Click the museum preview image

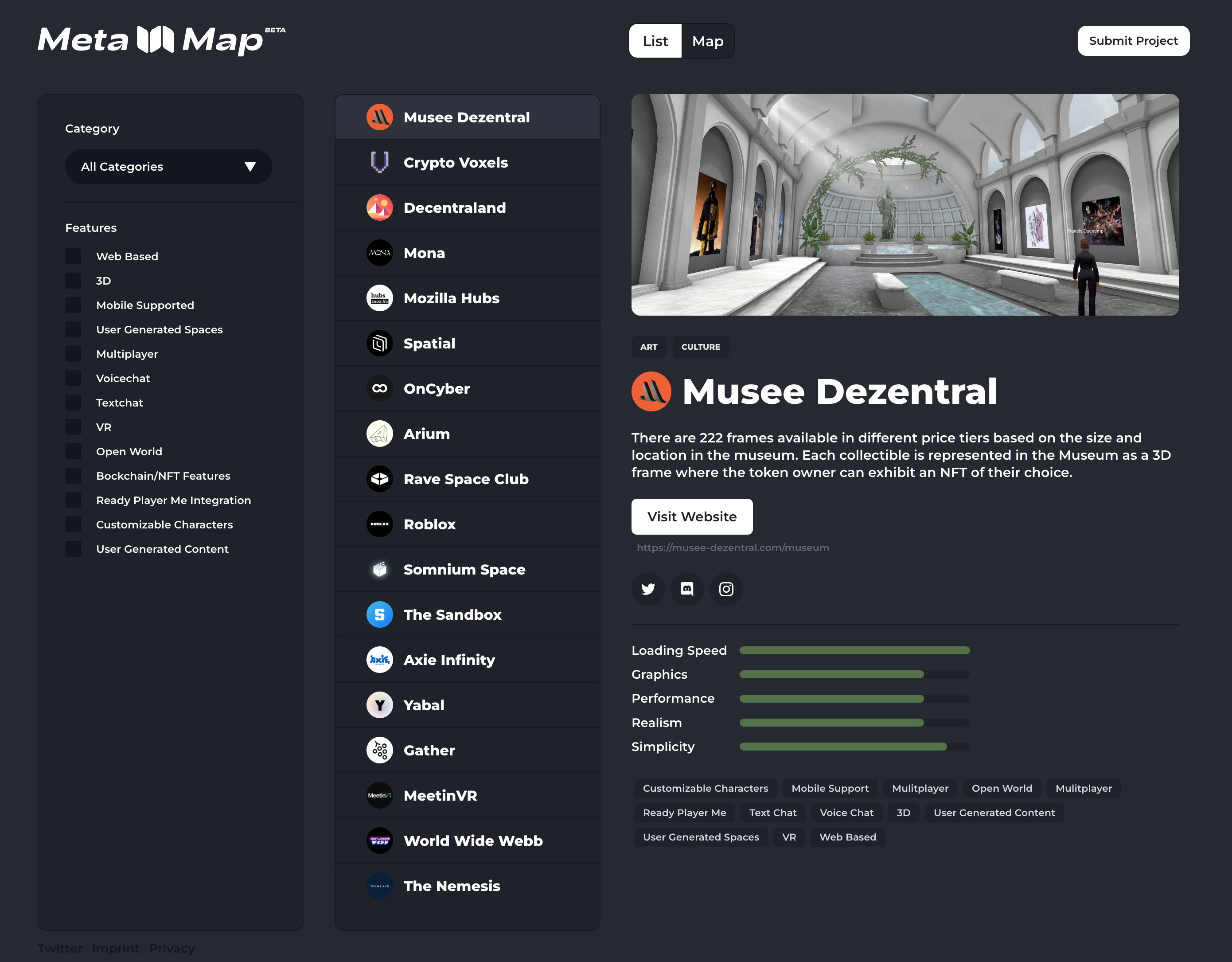pos(905,205)
